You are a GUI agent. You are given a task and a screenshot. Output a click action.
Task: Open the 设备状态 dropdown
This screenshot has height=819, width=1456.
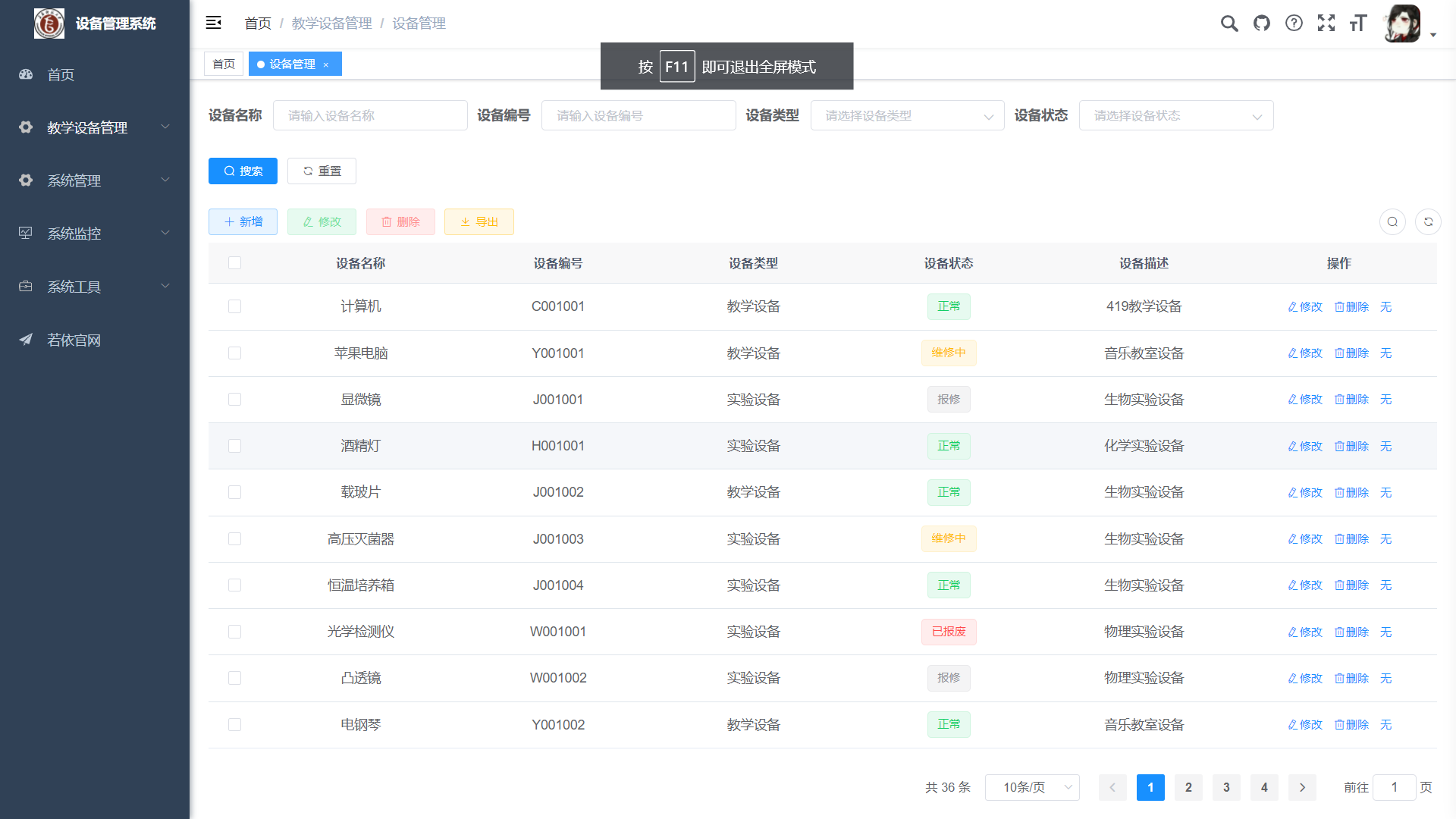[1175, 116]
